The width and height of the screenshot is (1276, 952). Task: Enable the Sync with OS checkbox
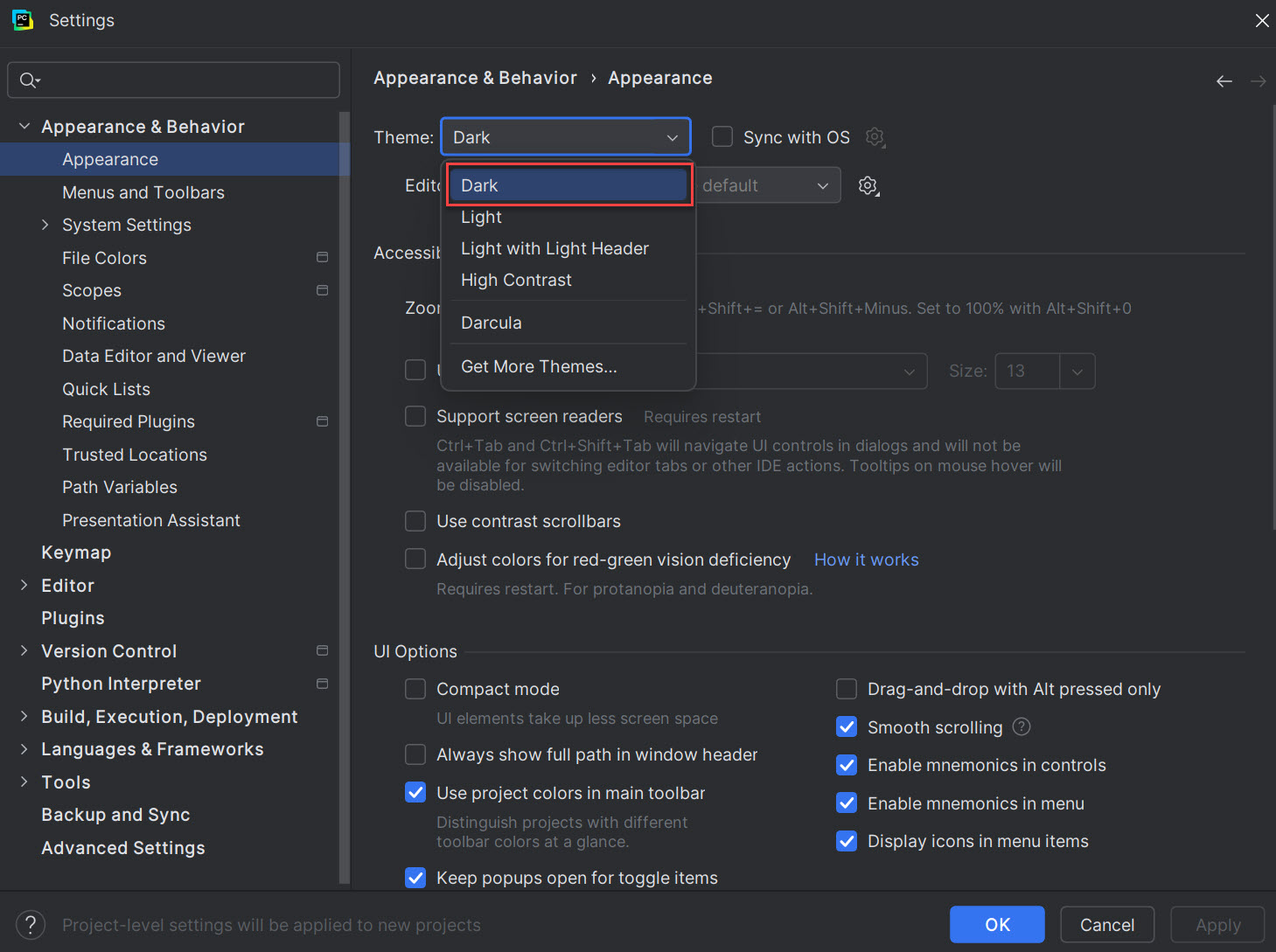[x=722, y=136]
